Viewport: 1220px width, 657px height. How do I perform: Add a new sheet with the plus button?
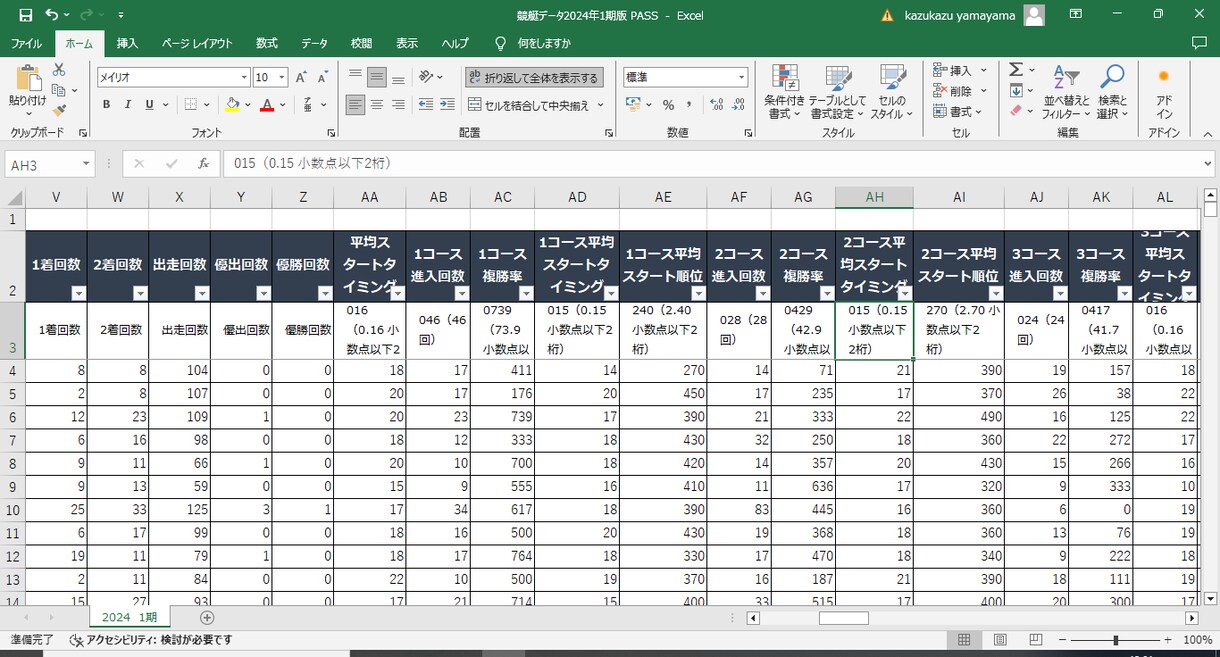point(207,617)
